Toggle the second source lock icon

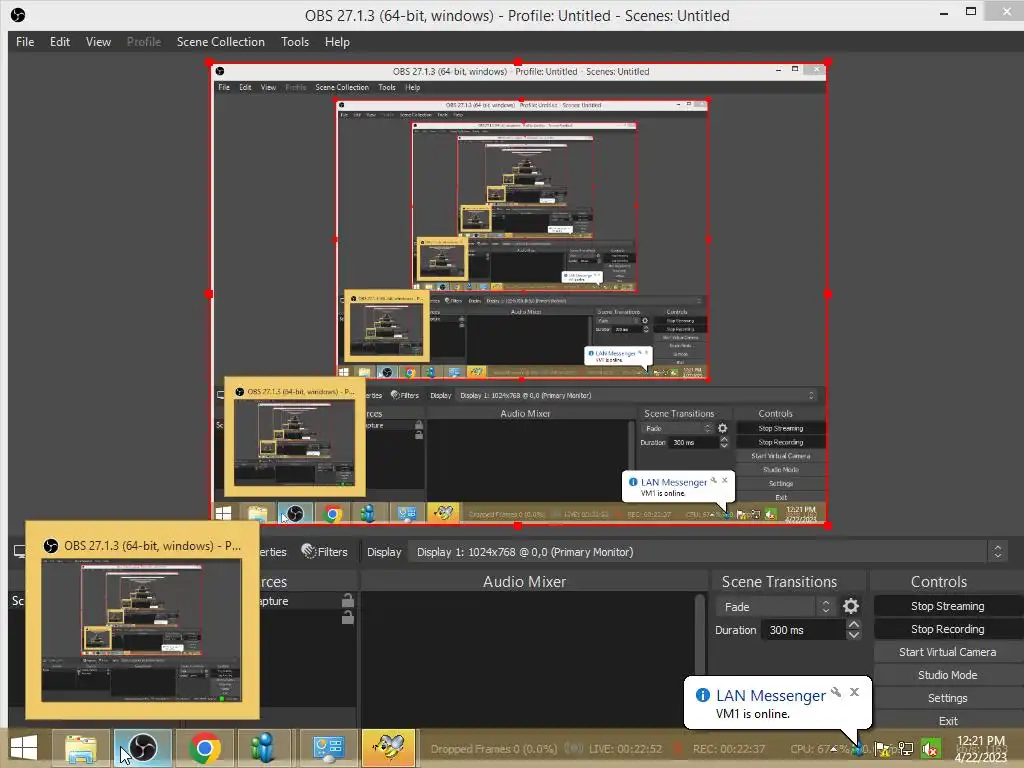click(347, 616)
